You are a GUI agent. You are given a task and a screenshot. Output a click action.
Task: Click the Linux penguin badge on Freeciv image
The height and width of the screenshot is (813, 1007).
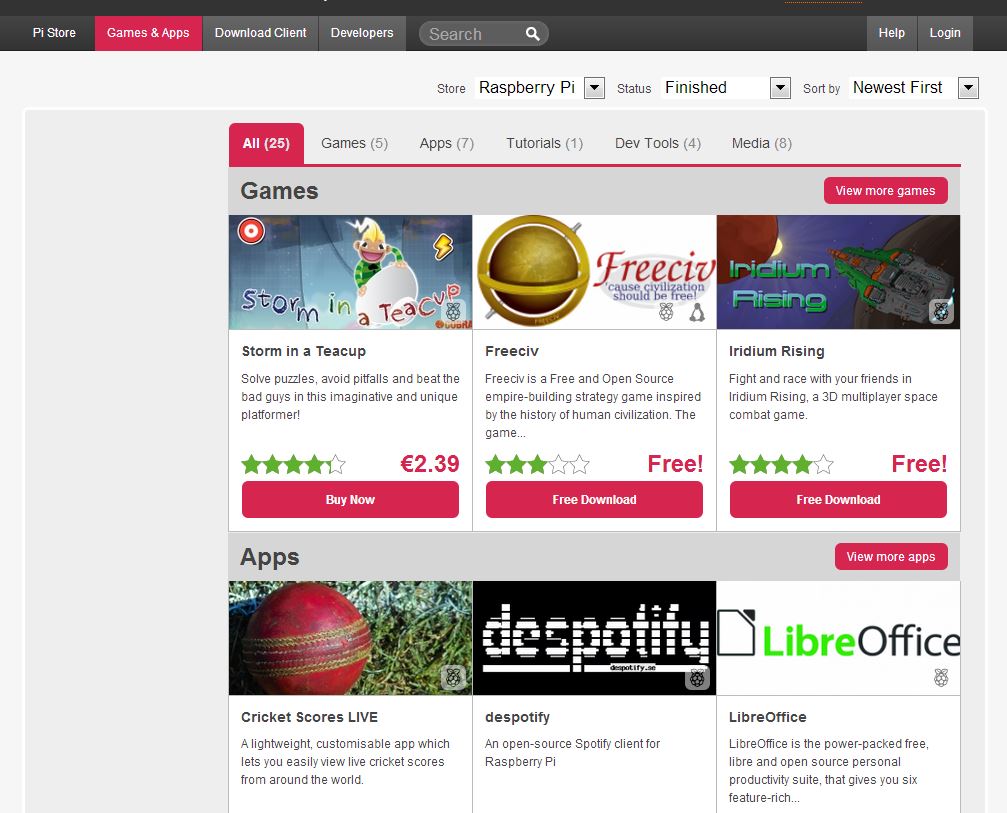click(x=697, y=312)
